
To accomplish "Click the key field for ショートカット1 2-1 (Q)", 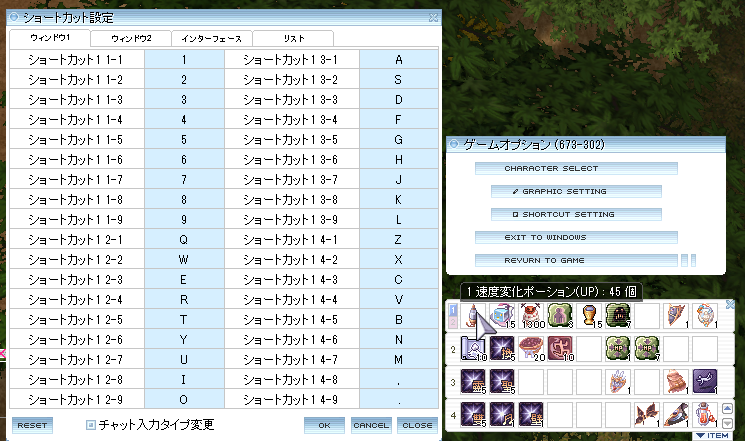I will [x=184, y=240].
